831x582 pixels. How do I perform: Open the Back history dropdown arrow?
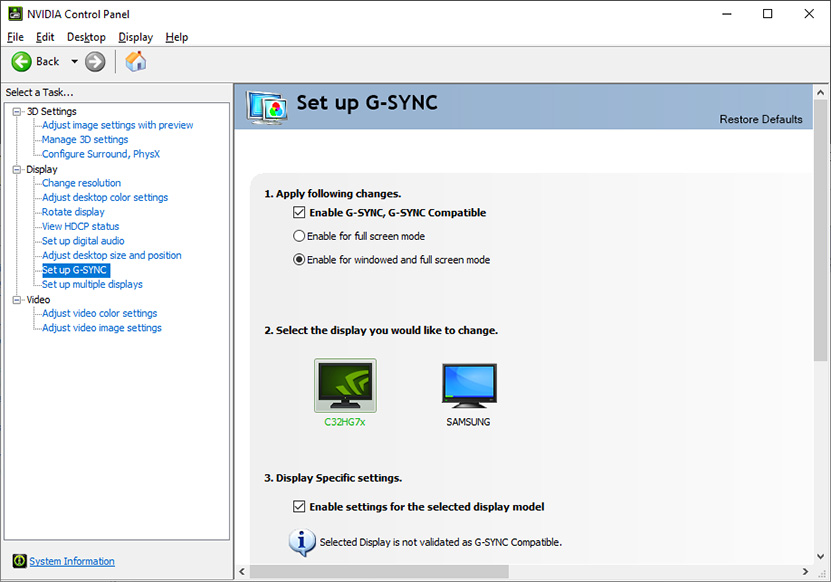[x=74, y=61]
